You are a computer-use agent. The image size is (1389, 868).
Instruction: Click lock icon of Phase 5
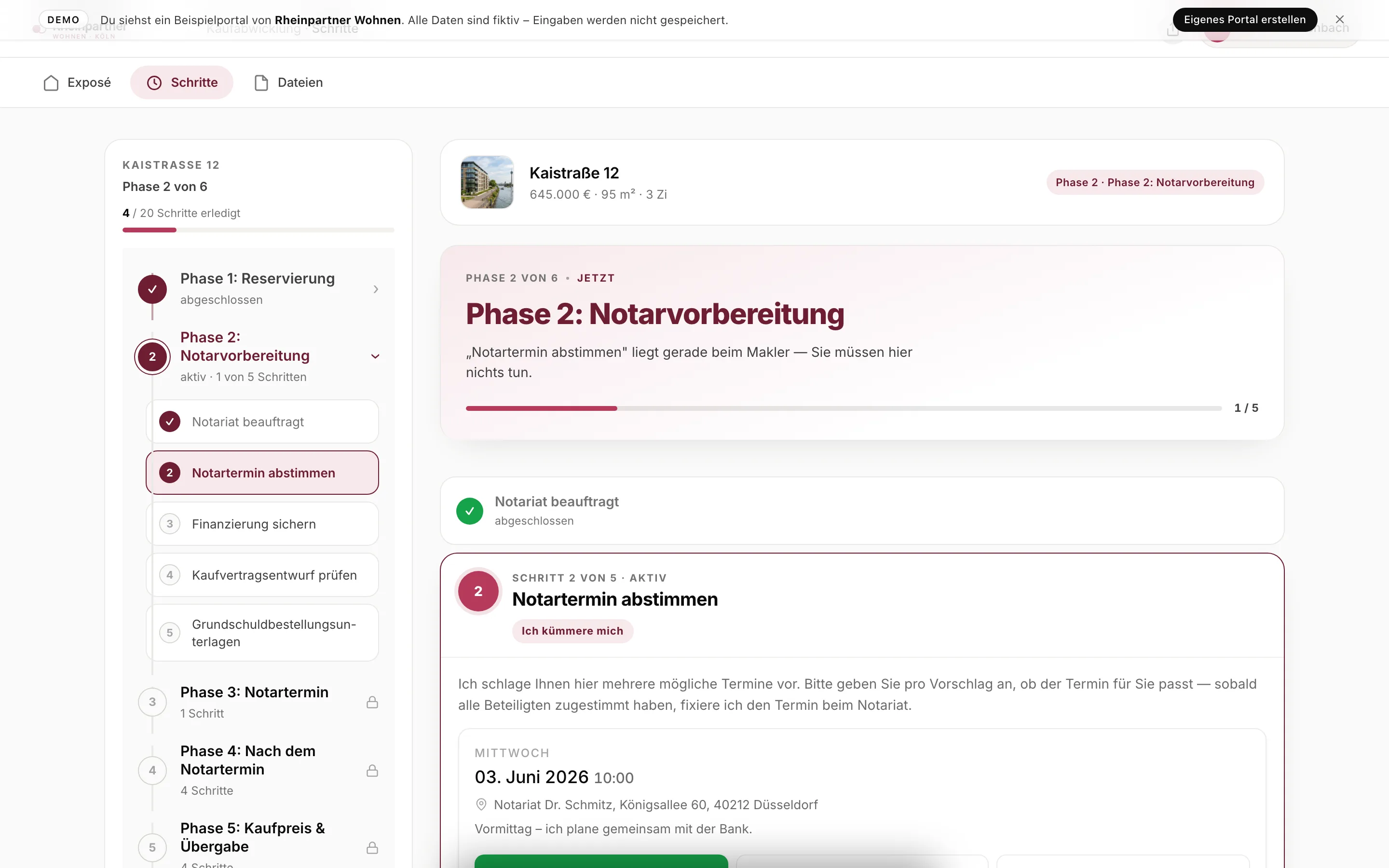coord(372,848)
